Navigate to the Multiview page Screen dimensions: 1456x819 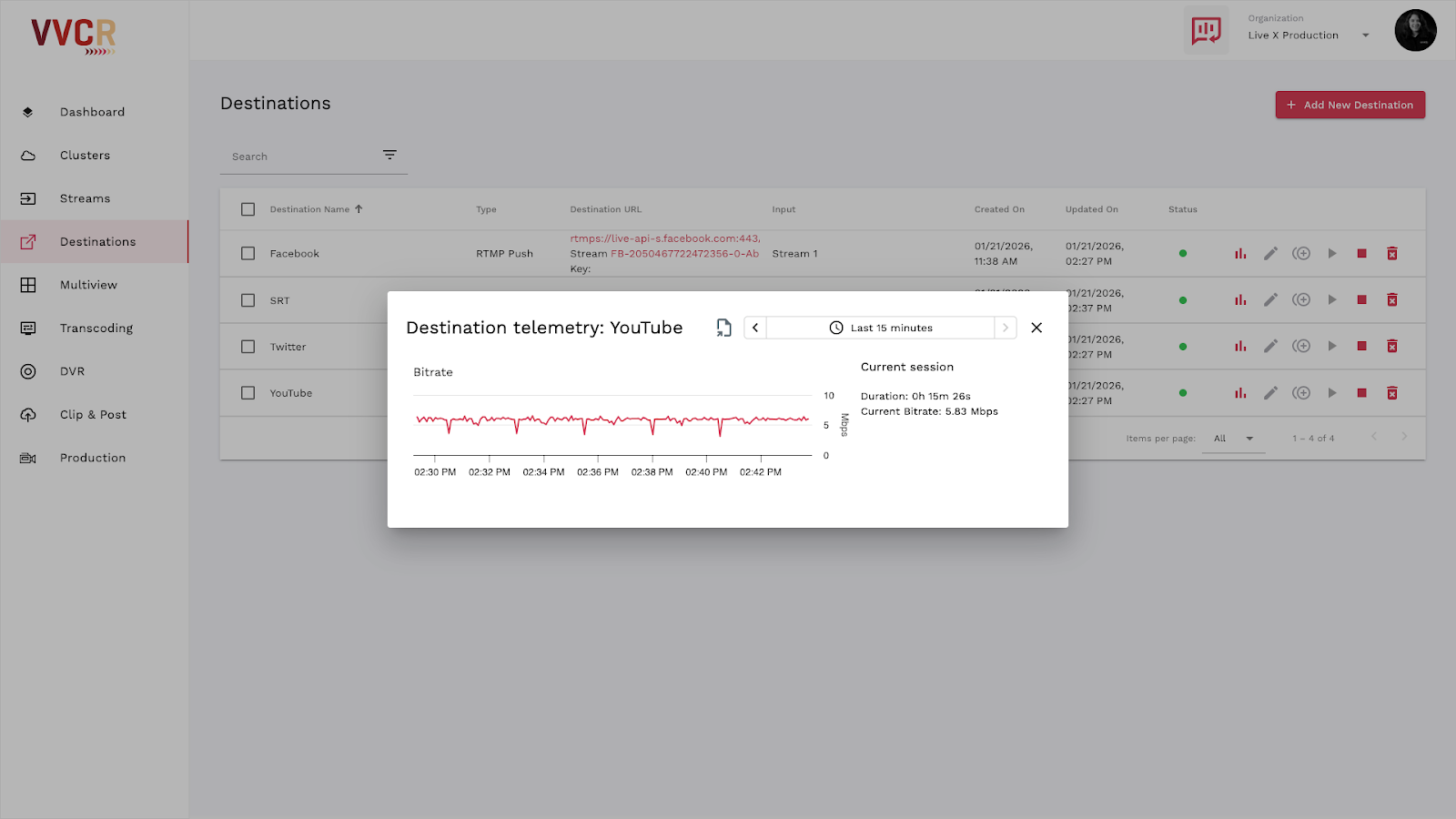click(88, 284)
